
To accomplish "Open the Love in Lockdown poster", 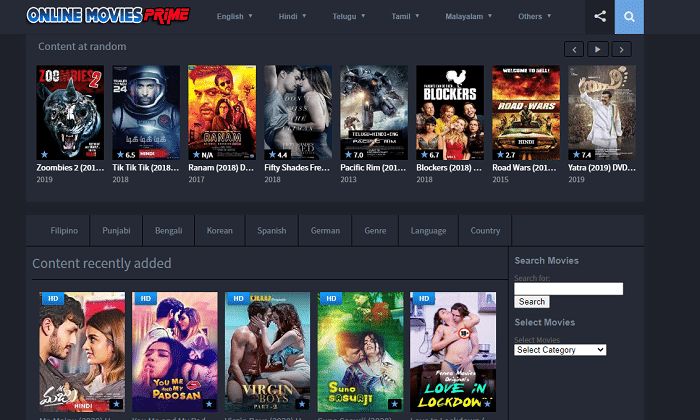I will [453, 352].
